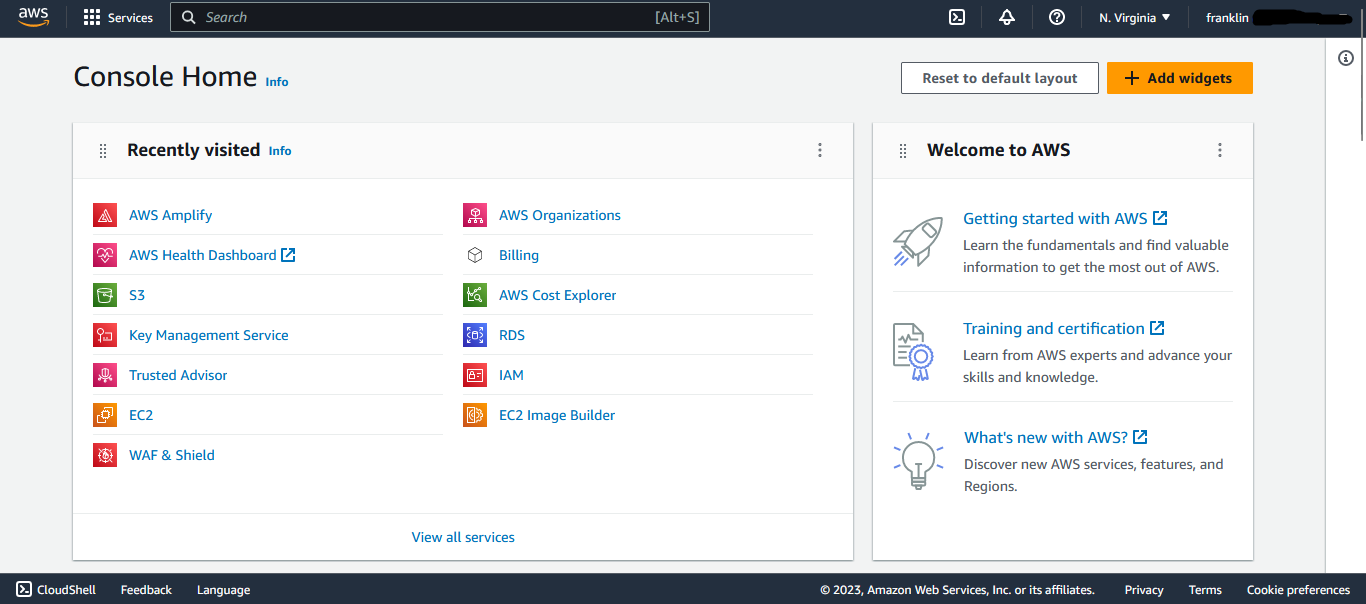Open the View all services link
The image size is (1366, 604).
tap(463, 537)
